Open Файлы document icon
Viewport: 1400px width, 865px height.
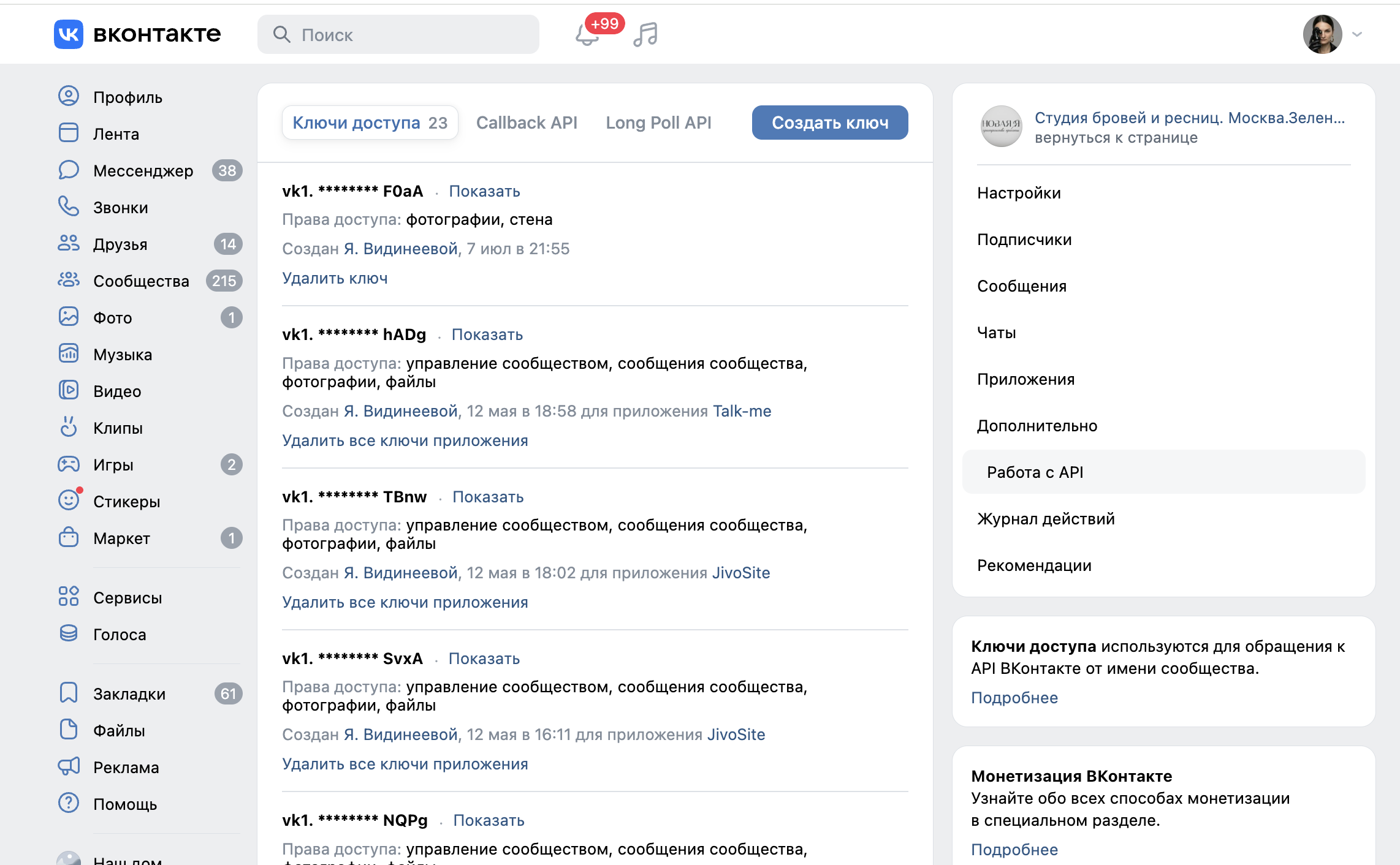pos(69,730)
